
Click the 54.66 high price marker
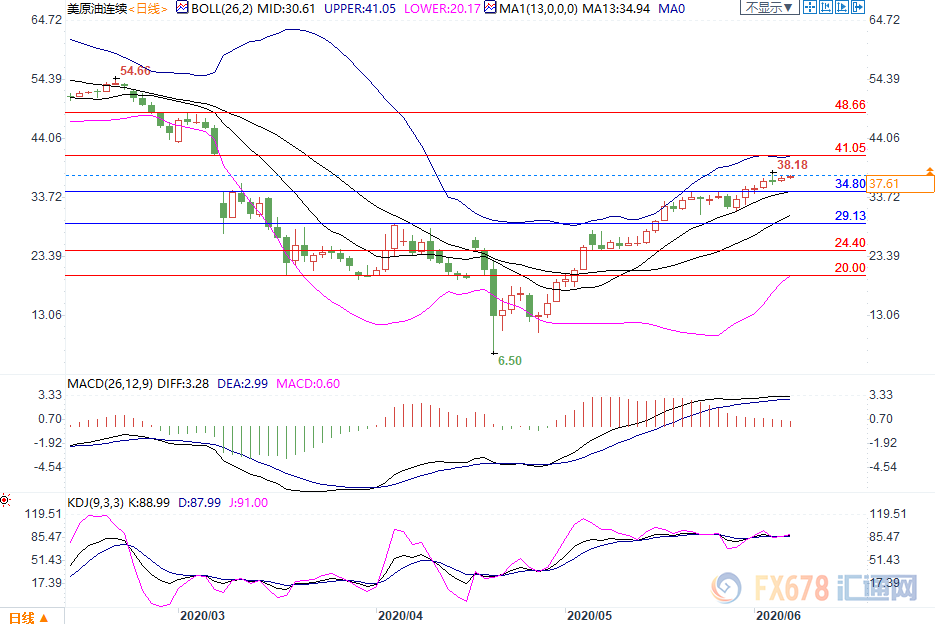point(135,71)
